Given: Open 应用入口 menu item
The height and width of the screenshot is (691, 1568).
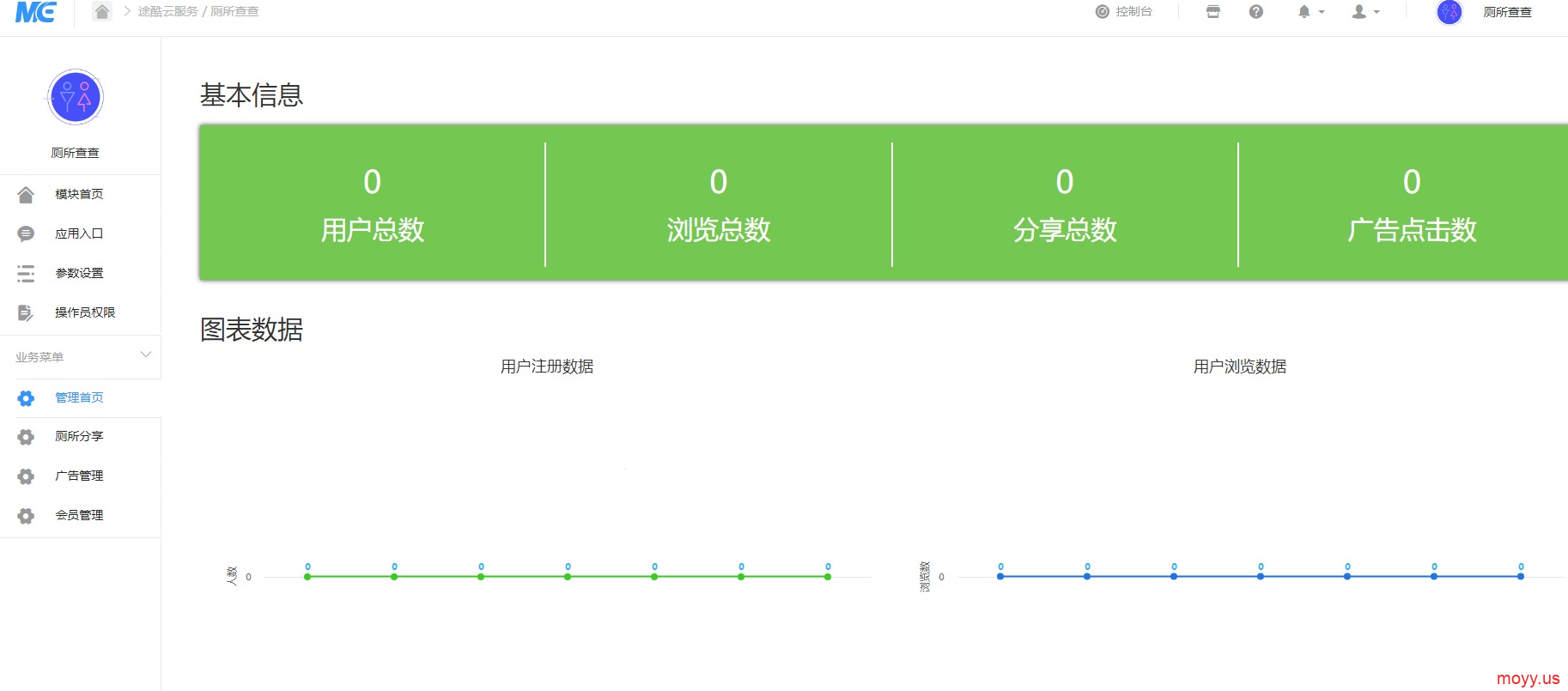Looking at the screenshot, I should tap(81, 233).
